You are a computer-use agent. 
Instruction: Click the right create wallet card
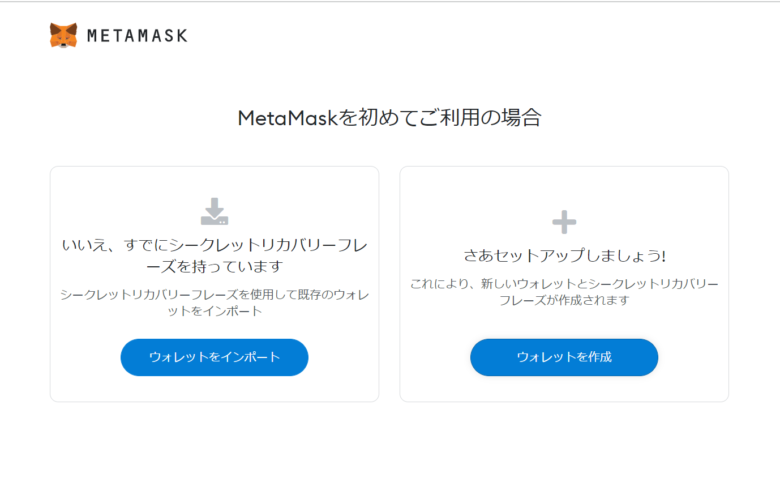pos(564,284)
